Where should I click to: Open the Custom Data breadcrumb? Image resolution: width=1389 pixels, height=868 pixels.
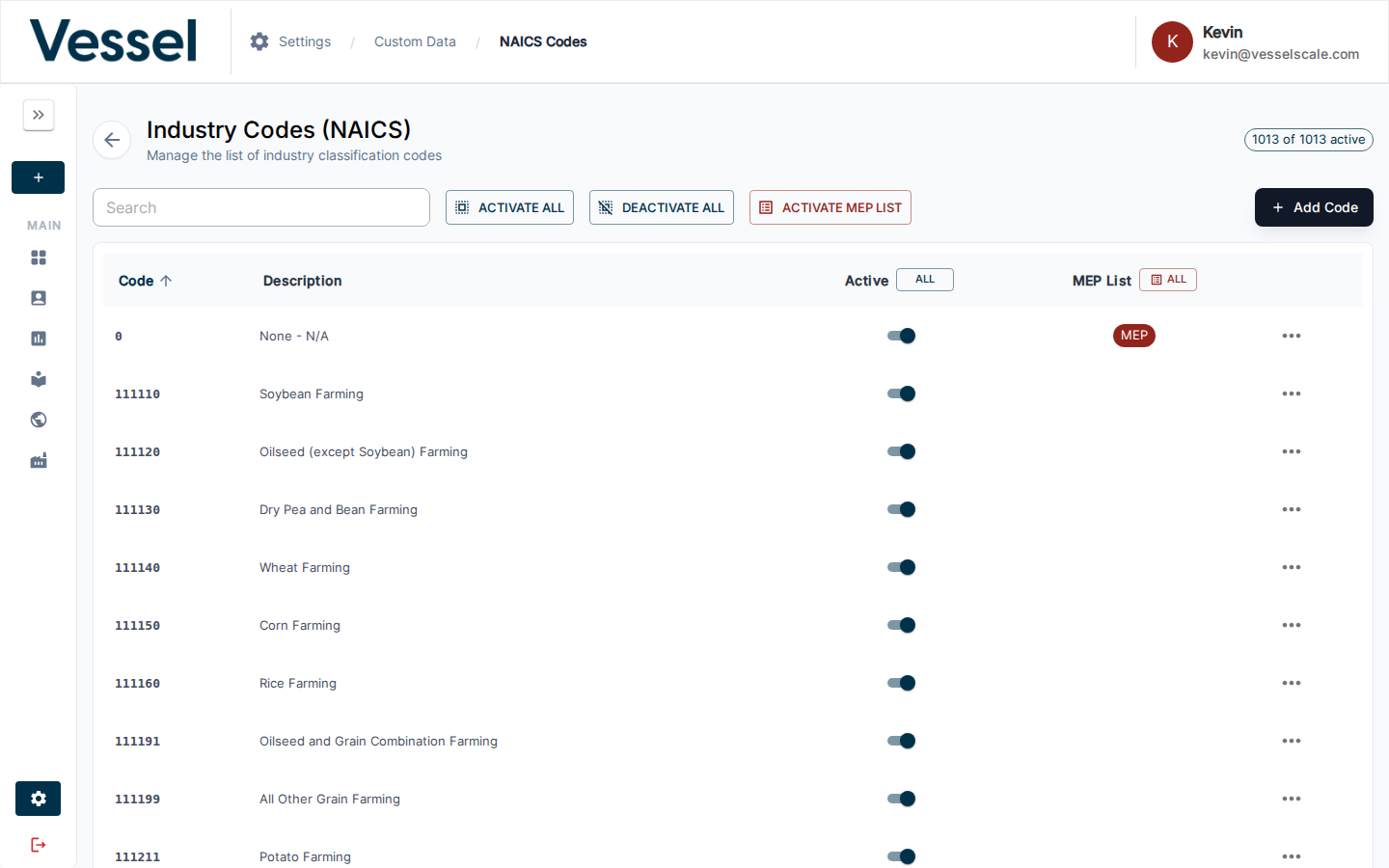(x=415, y=41)
